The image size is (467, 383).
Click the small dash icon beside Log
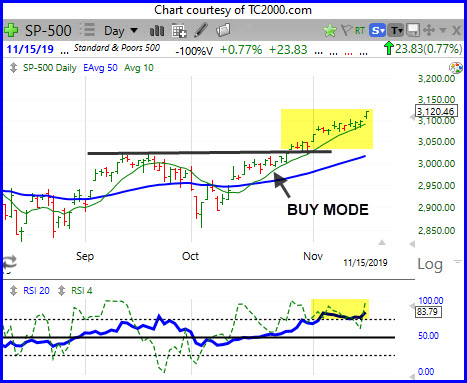point(458,262)
